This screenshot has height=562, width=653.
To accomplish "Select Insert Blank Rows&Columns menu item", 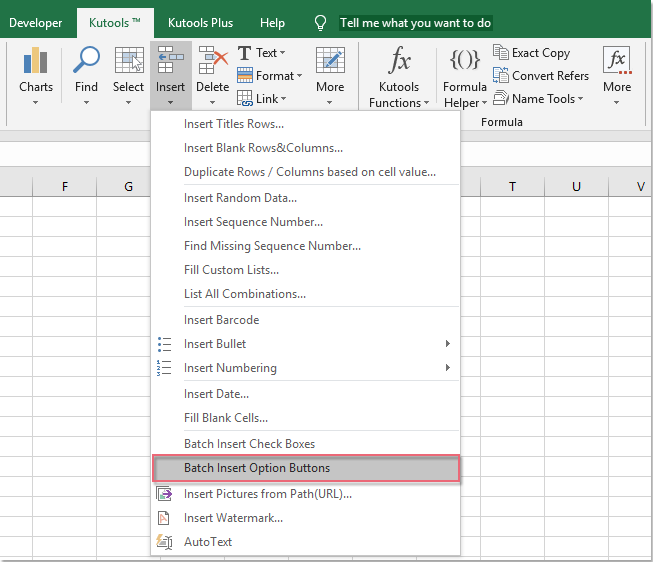I will click(x=306, y=148).
